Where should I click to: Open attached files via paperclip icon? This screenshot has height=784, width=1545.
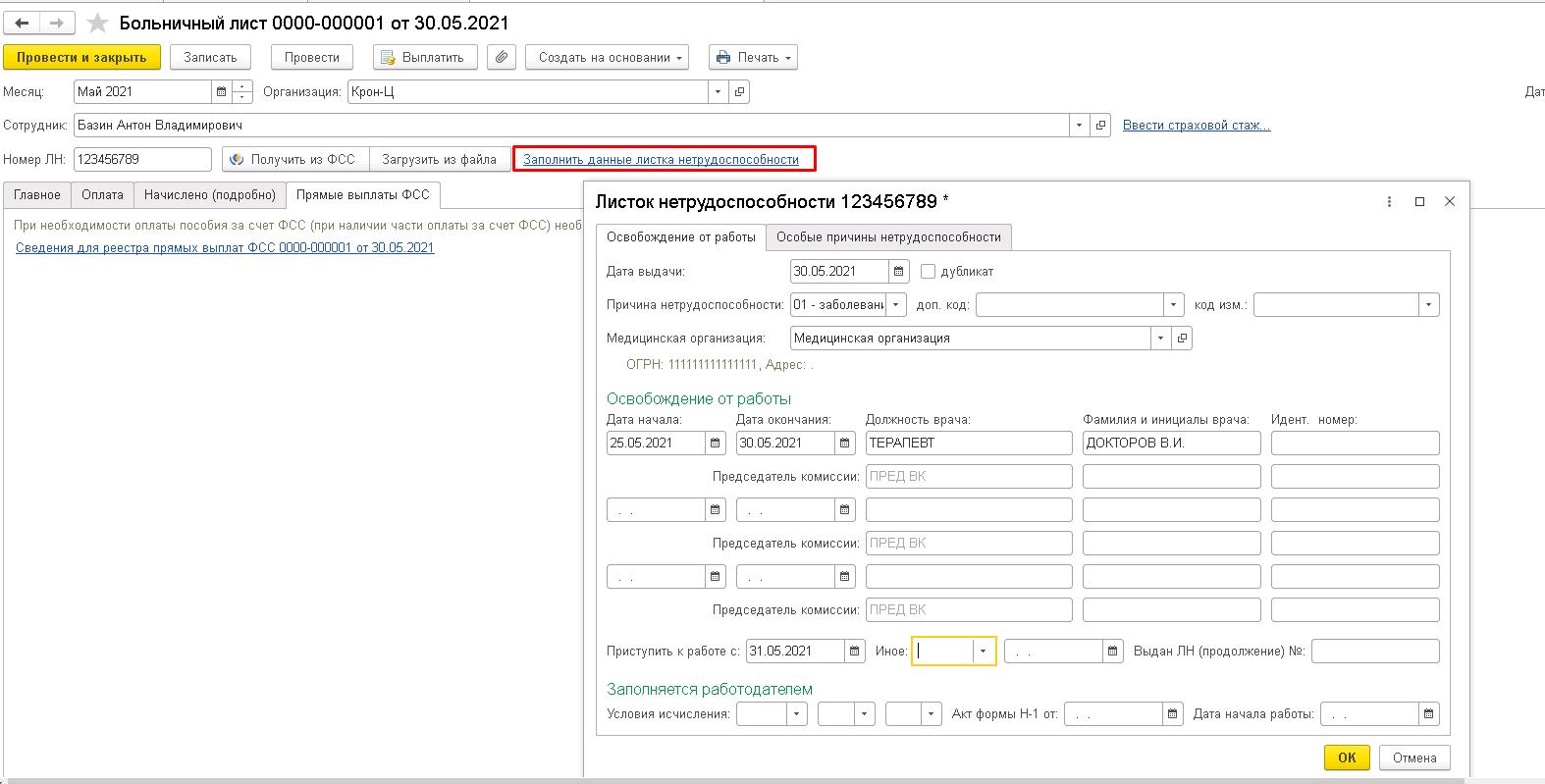[502, 57]
